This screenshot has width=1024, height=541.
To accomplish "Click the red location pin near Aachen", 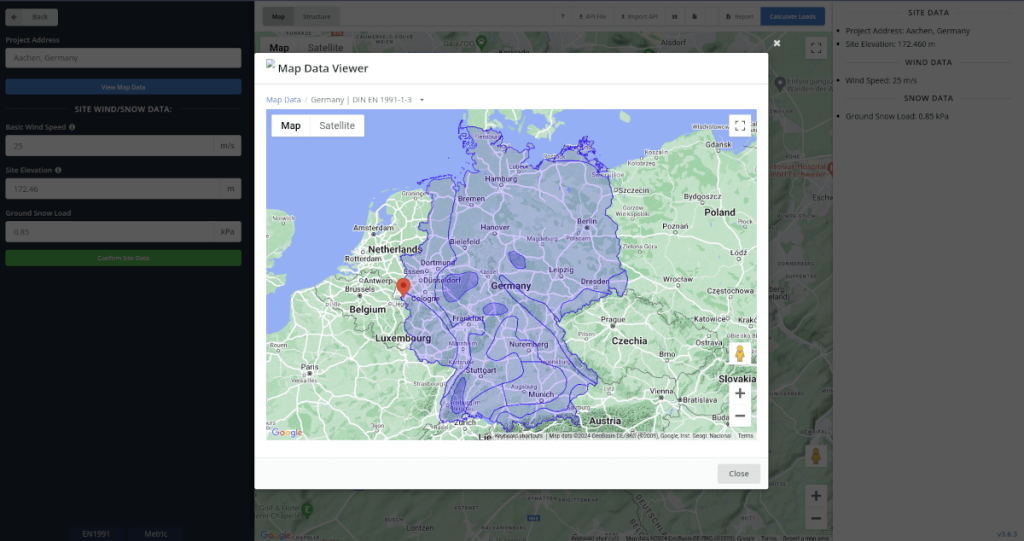I will [403, 288].
